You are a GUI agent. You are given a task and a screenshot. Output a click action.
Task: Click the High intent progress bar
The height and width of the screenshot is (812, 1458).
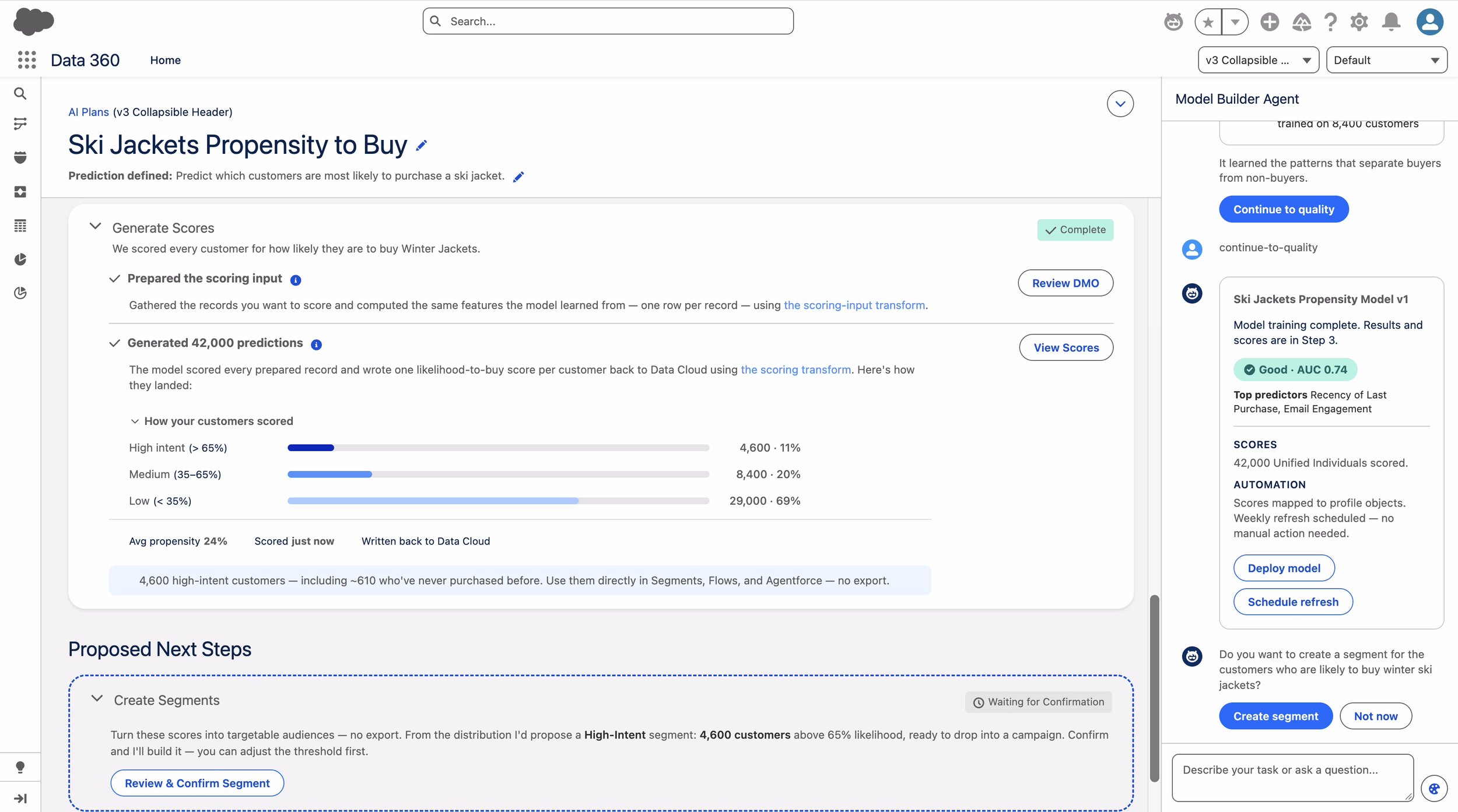click(x=498, y=448)
